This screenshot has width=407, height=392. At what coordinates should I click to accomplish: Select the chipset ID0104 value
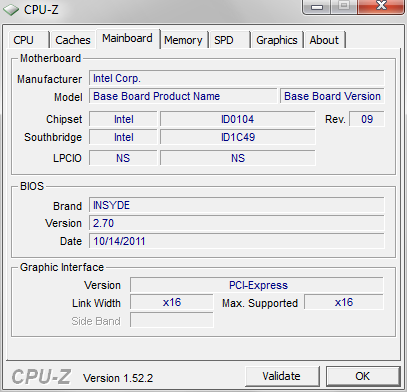click(x=237, y=119)
